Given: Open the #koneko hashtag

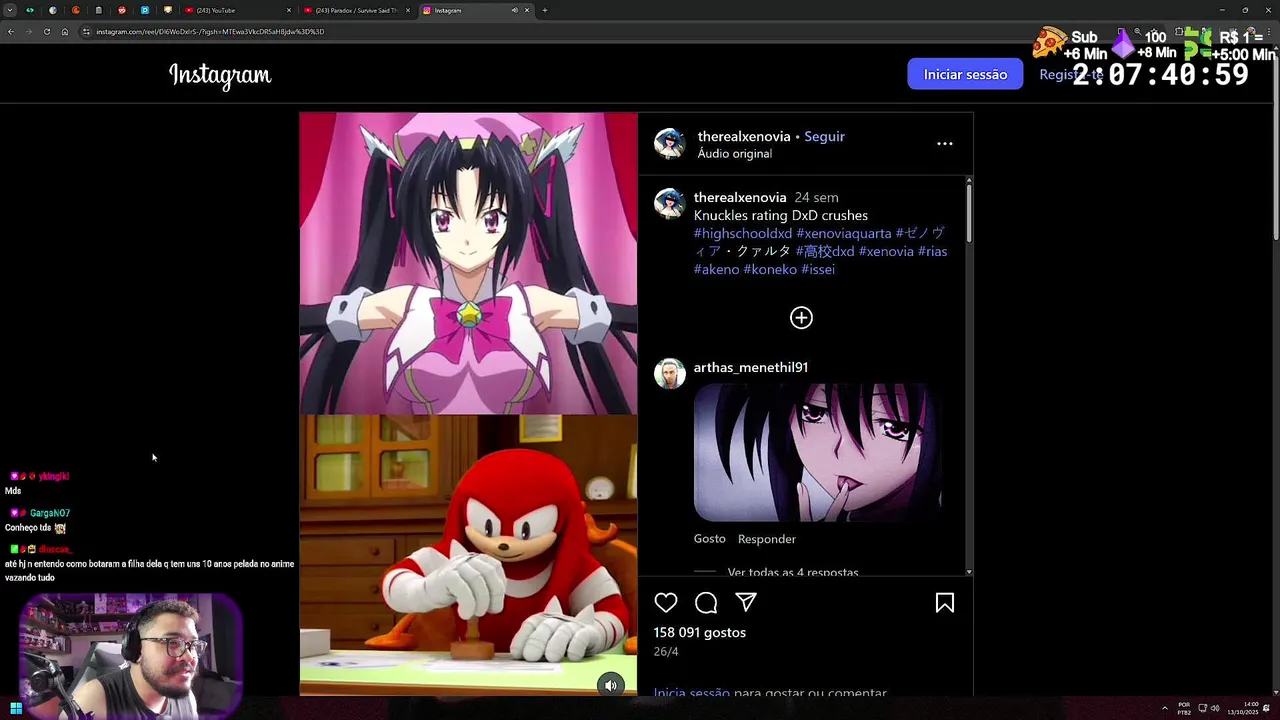Looking at the screenshot, I should (x=770, y=269).
